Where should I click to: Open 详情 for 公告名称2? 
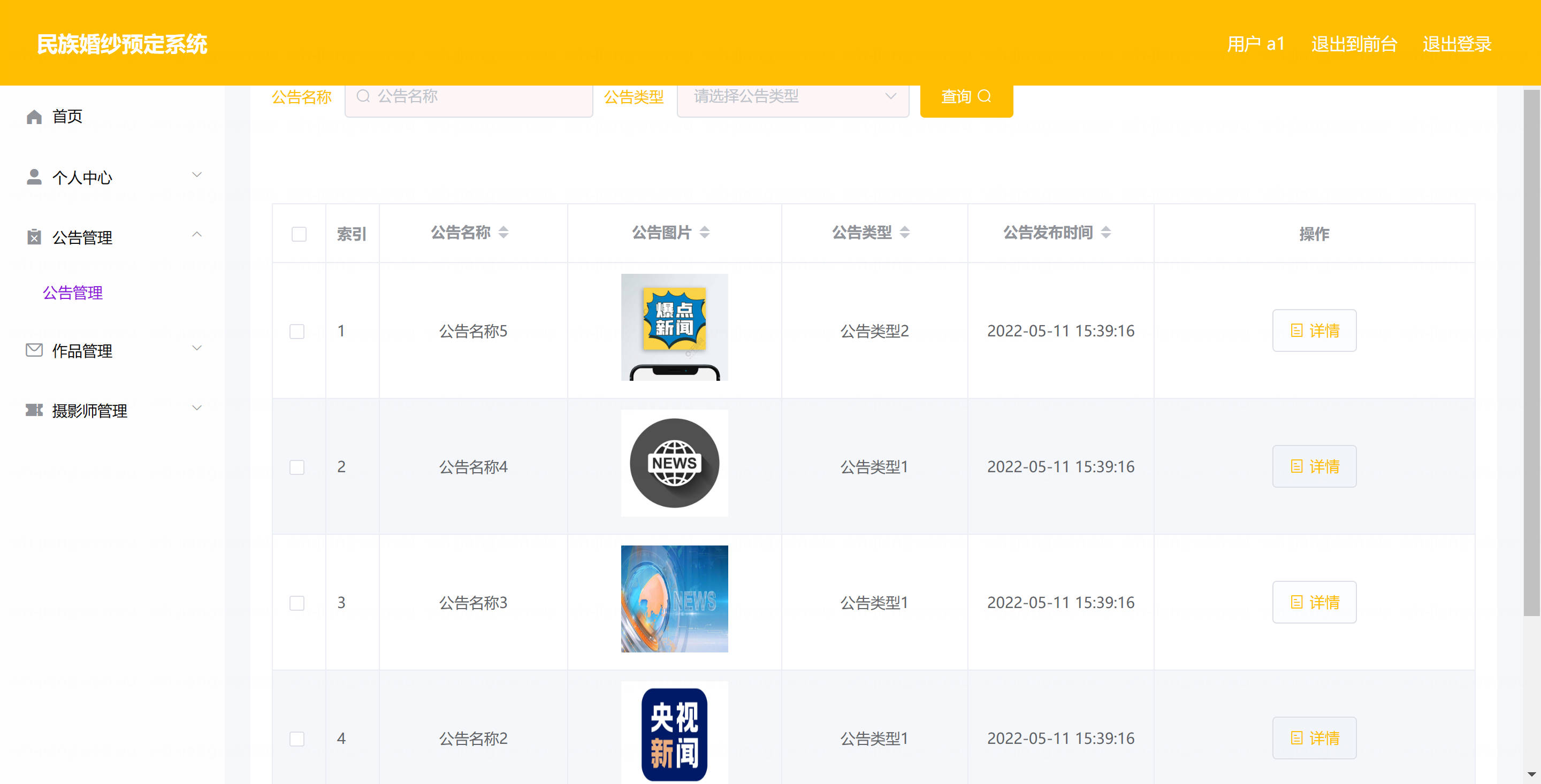[x=1314, y=737]
